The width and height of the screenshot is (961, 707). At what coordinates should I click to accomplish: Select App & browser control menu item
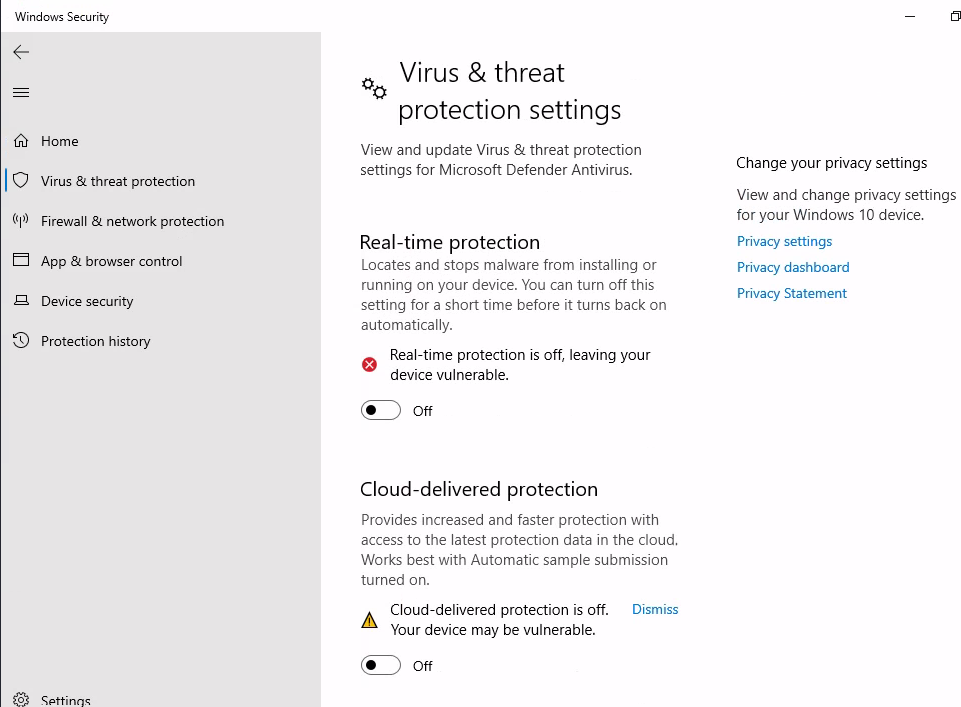tap(112, 261)
